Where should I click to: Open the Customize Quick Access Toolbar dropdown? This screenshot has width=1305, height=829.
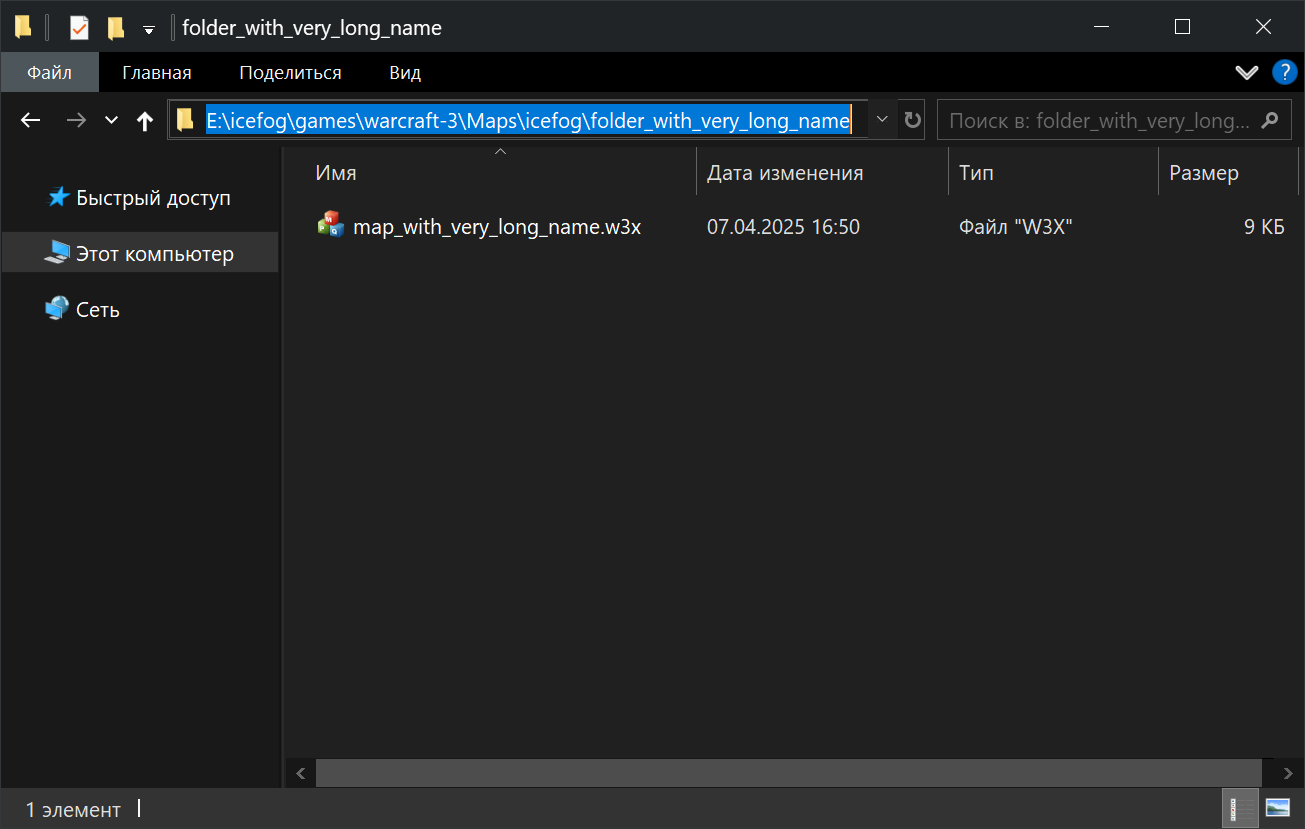(149, 29)
